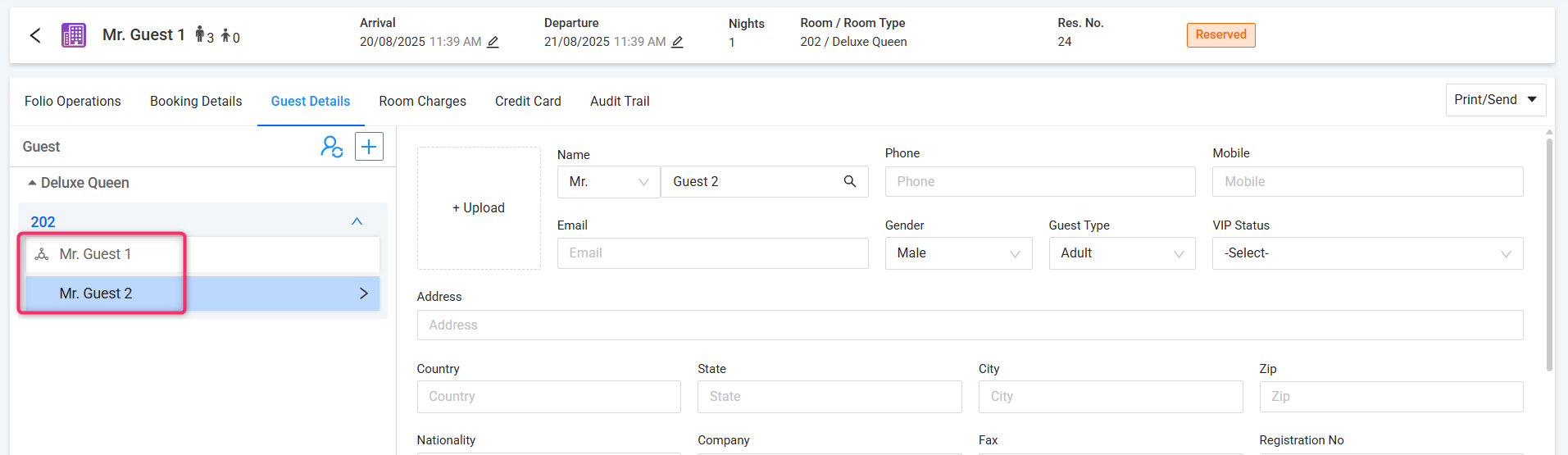The height and width of the screenshot is (455, 1568).
Task: Focus the City input field
Action: [x=1111, y=397]
